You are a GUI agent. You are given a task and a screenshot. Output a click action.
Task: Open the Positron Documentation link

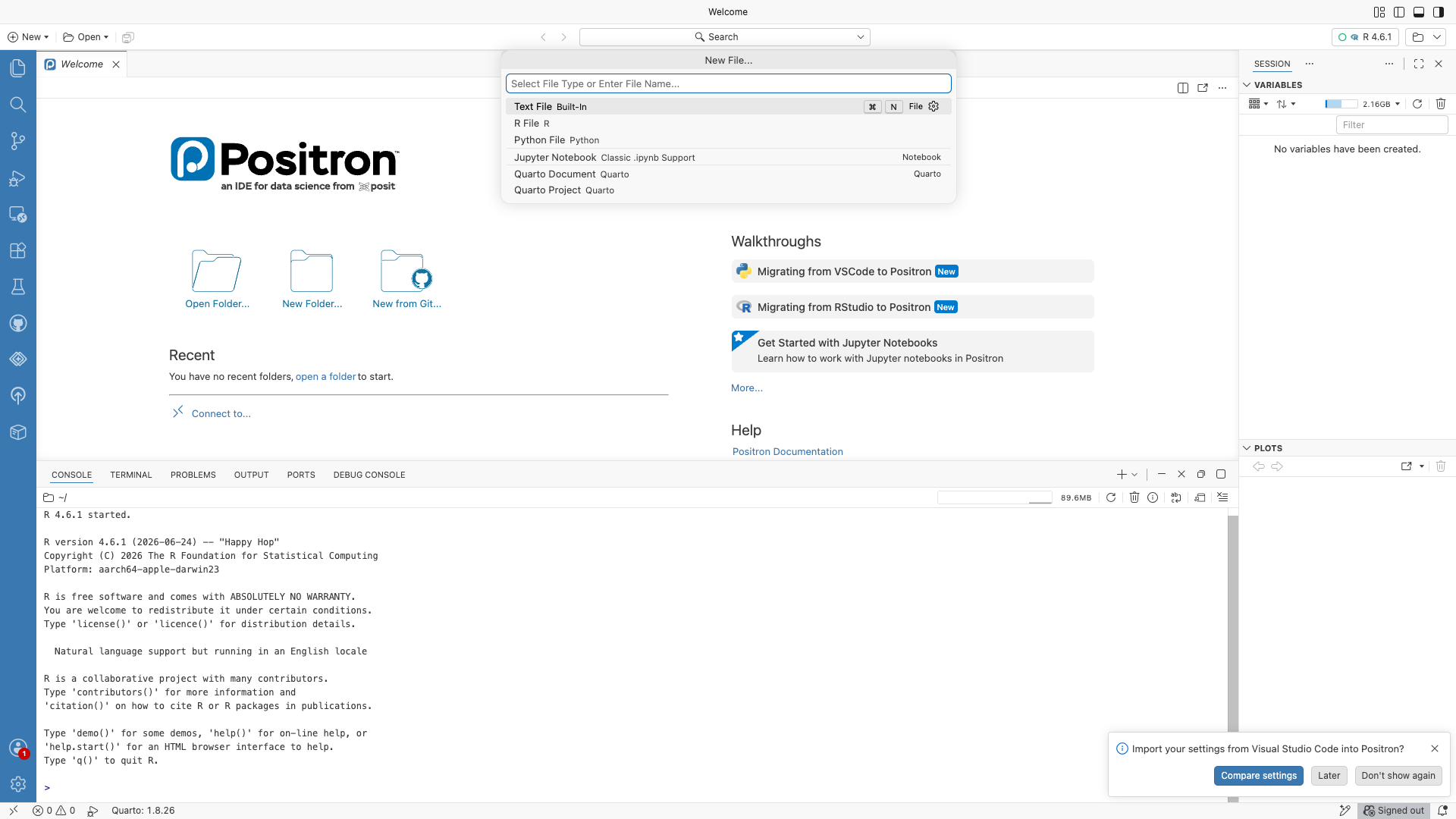pyautogui.click(x=788, y=452)
